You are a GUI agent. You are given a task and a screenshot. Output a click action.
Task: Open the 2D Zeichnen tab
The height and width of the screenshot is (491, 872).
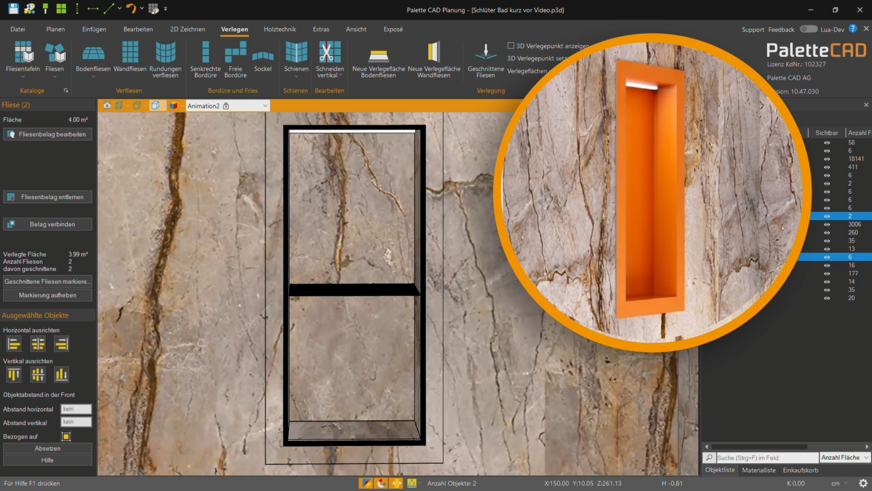click(x=187, y=29)
